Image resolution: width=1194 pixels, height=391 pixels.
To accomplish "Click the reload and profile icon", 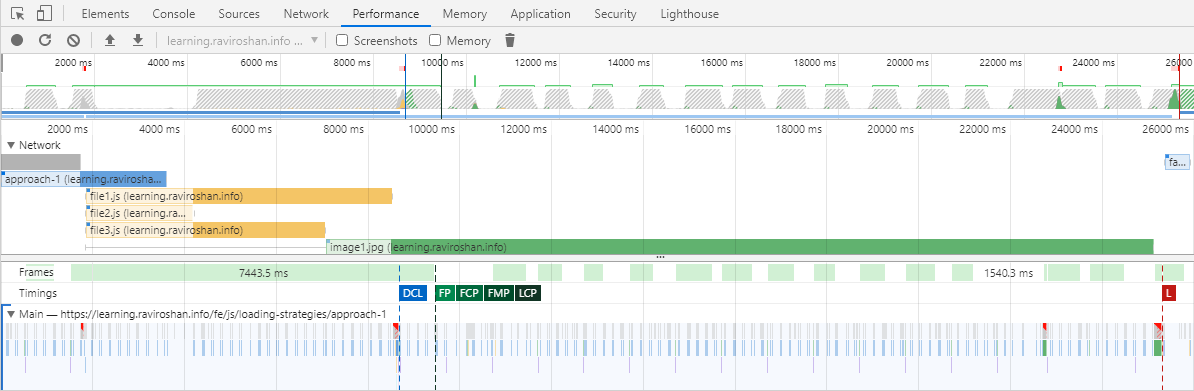I will pyautogui.click(x=45, y=40).
